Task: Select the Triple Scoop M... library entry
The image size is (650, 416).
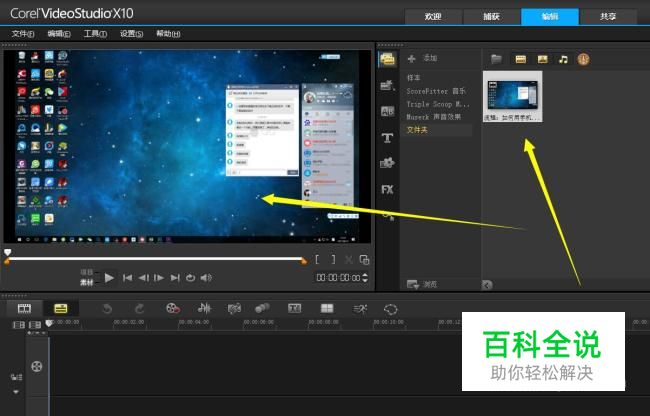Action: coord(438,104)
